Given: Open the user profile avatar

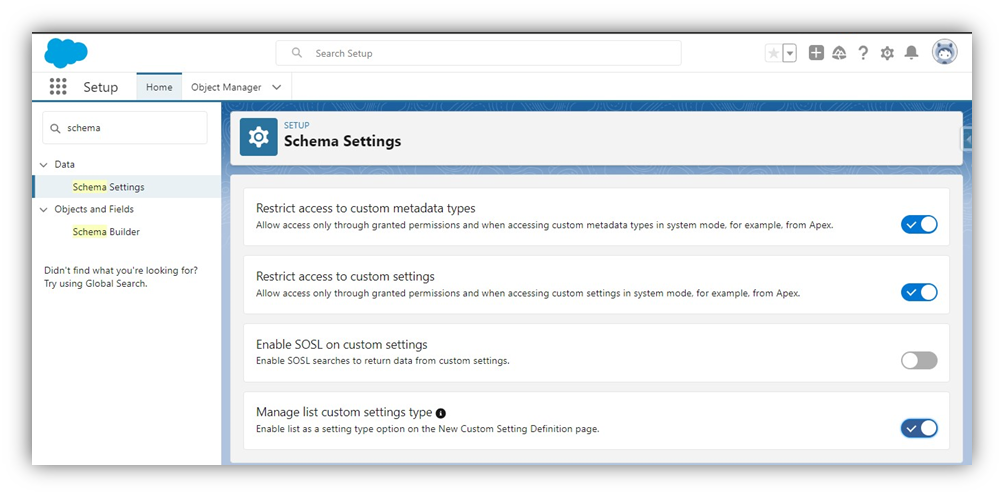Looking at the screenshot, I should [x=944, y=53].
